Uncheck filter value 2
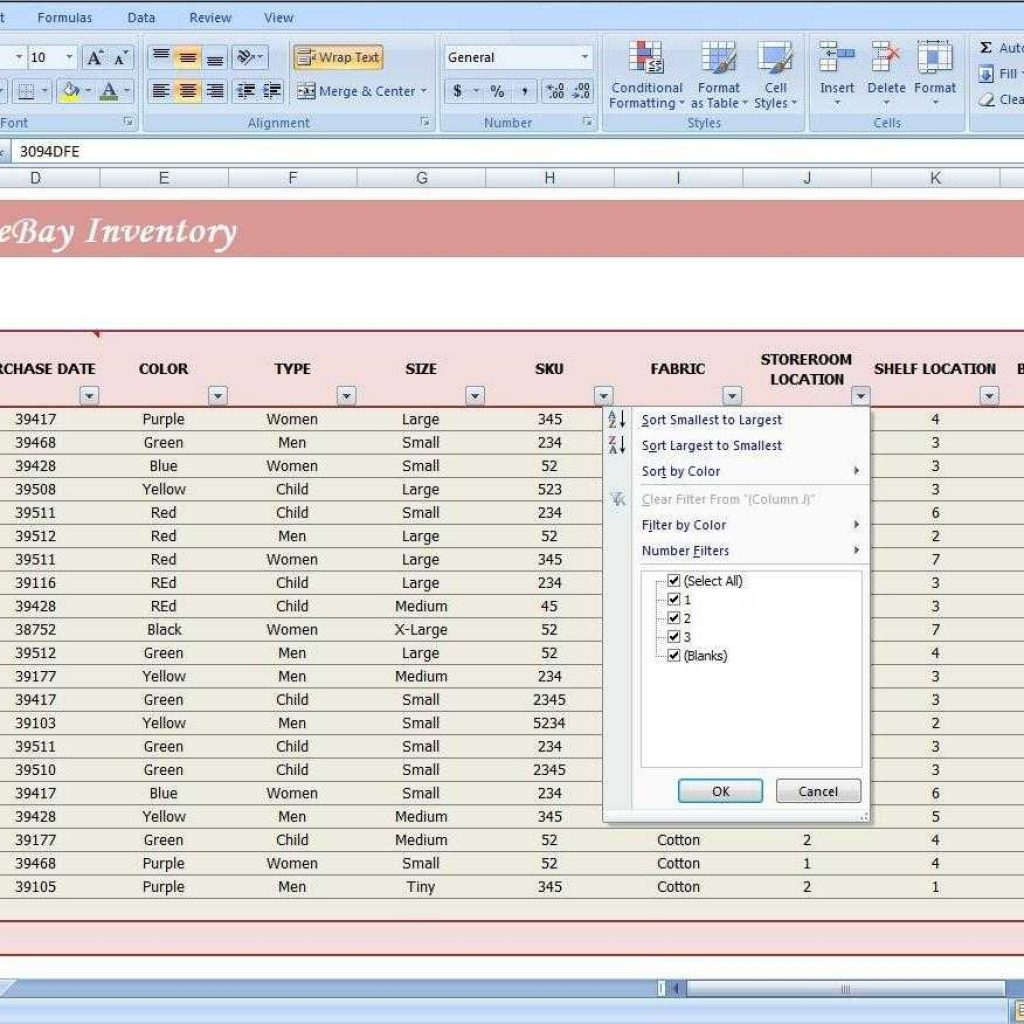The width and height of the screenshot is (1024, 1024). [675, 617]
